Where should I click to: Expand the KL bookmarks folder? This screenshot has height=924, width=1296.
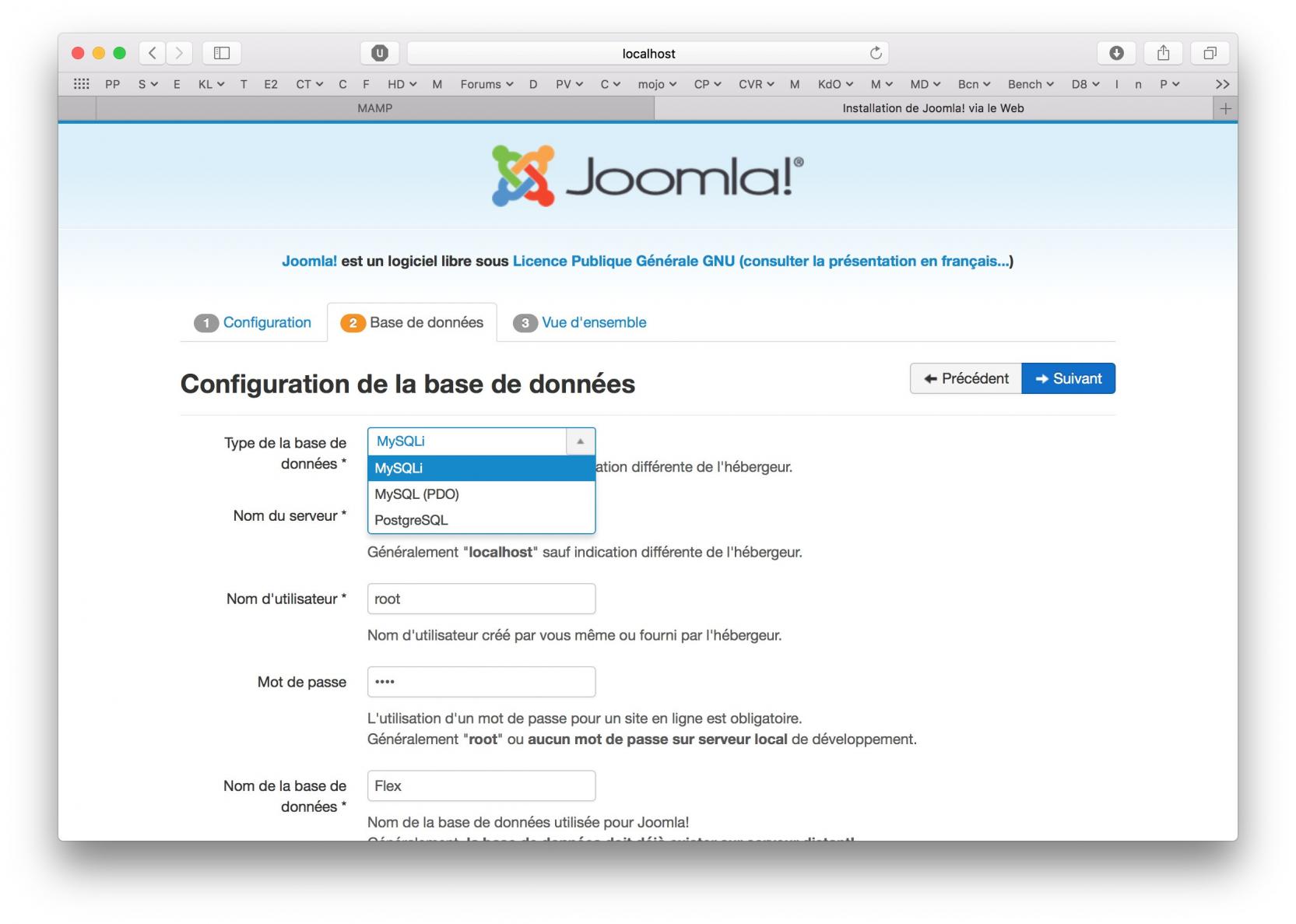coord(211,84)
